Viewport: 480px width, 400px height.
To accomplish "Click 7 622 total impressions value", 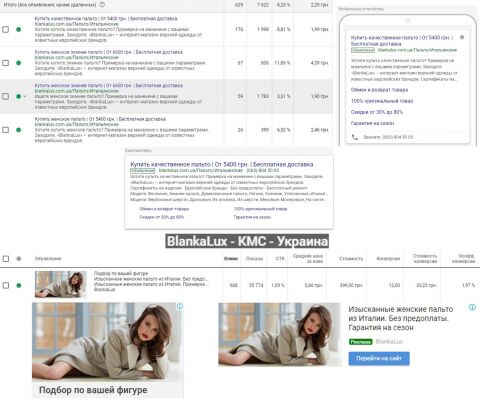I will [x=263, y=5].
